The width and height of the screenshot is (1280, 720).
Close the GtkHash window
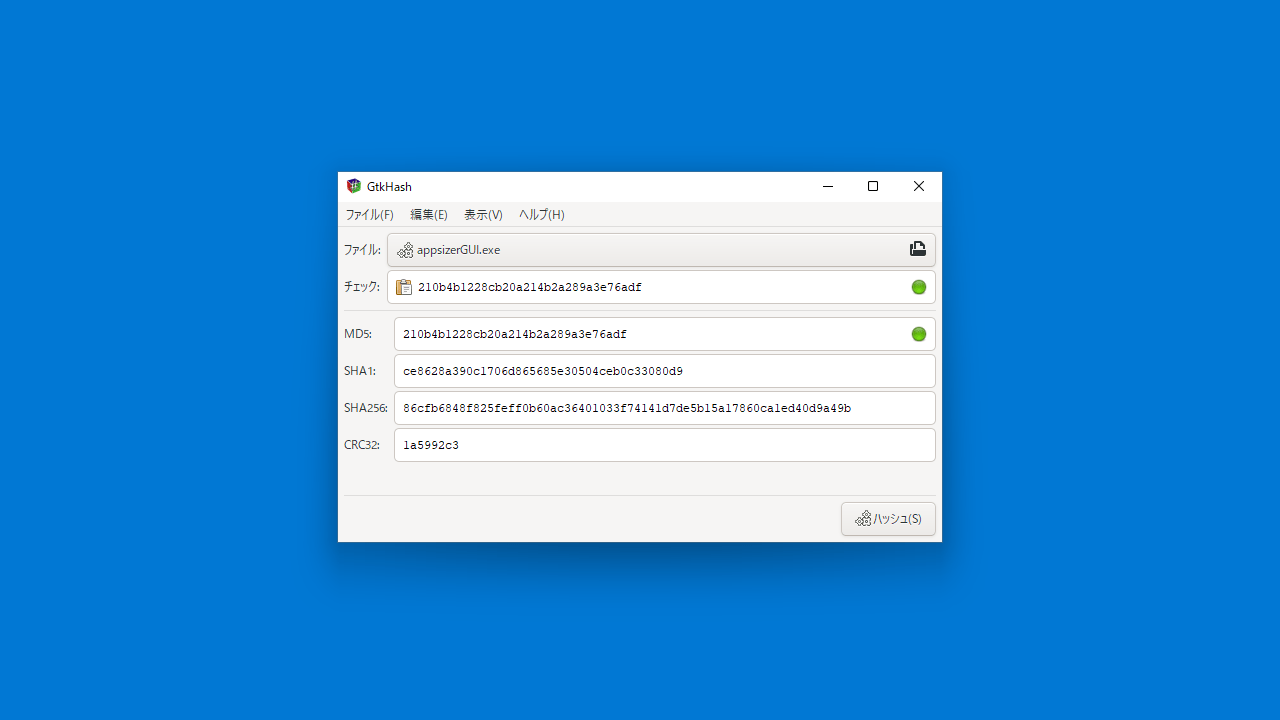[919, 186]
